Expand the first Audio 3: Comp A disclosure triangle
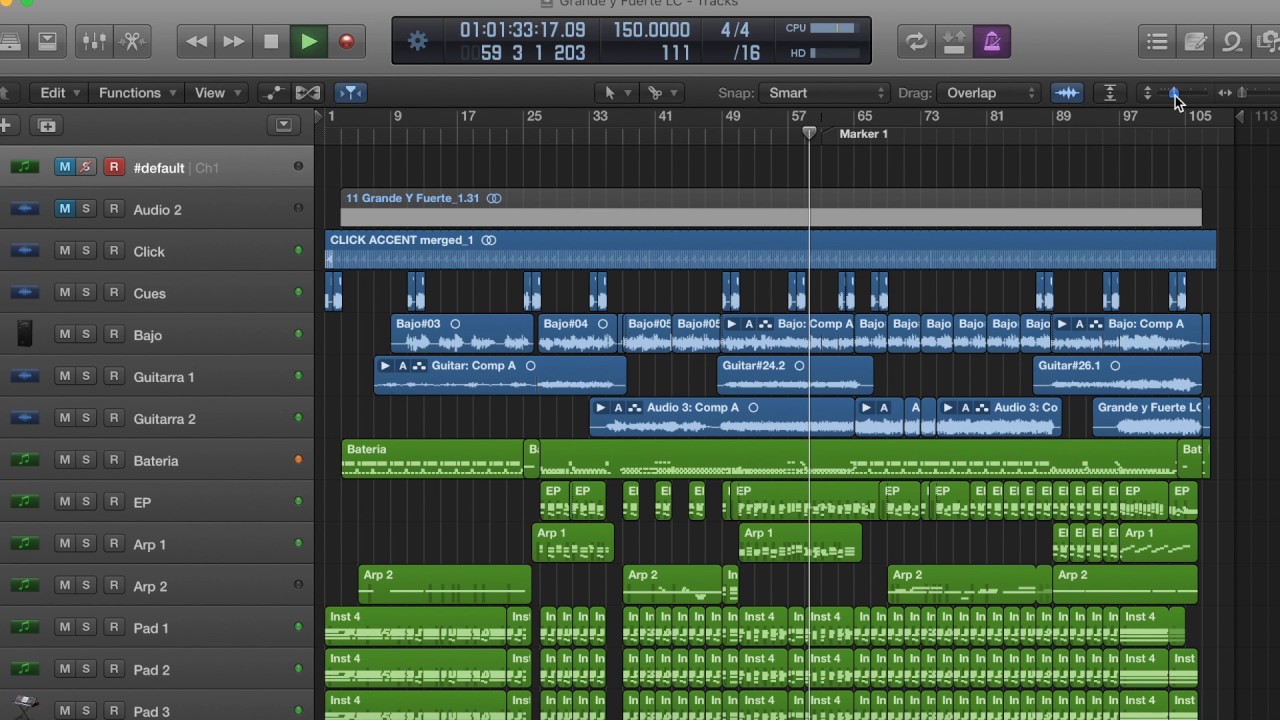 600,408
